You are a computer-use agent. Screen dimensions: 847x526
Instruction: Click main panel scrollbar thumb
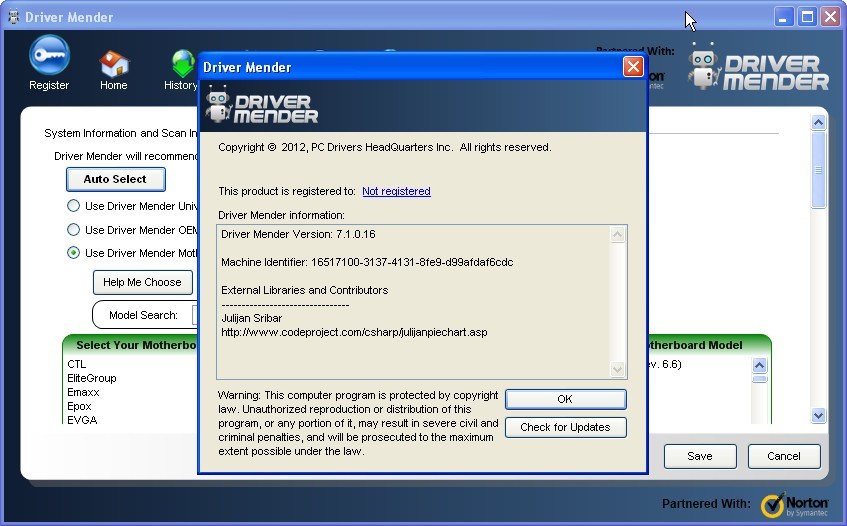coord(818,170)
